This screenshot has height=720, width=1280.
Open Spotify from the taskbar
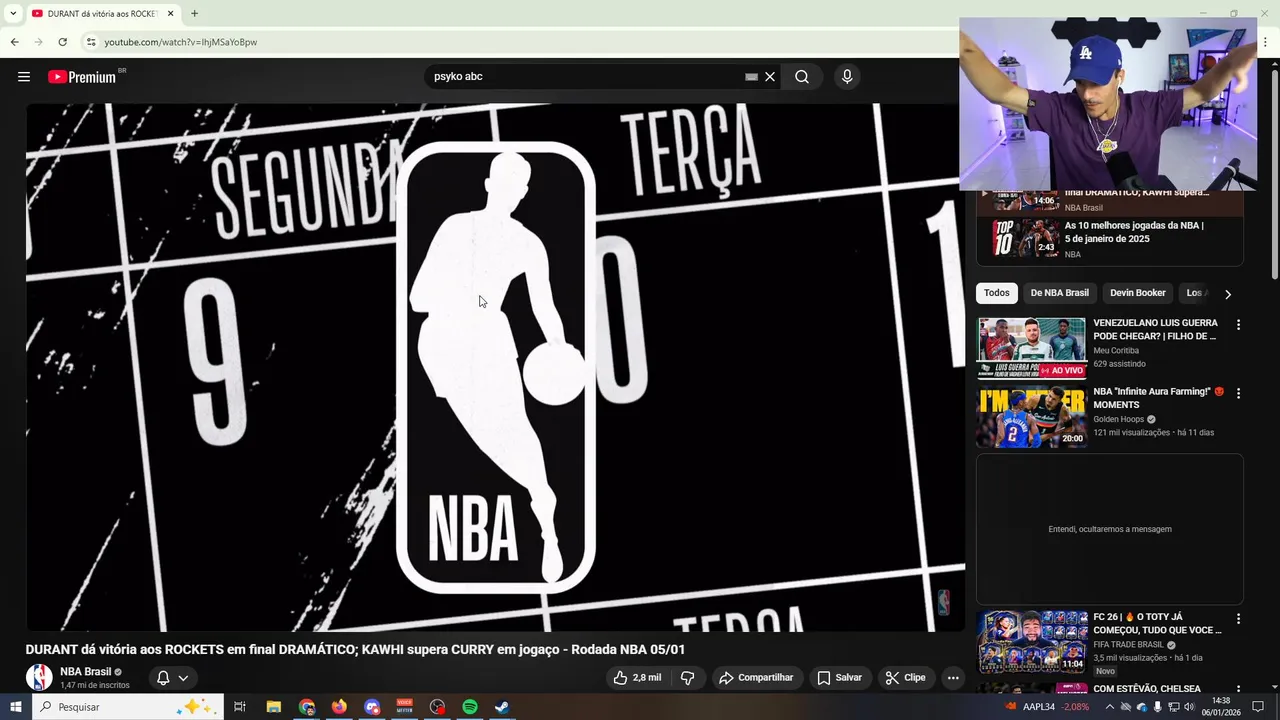[470, 707]
